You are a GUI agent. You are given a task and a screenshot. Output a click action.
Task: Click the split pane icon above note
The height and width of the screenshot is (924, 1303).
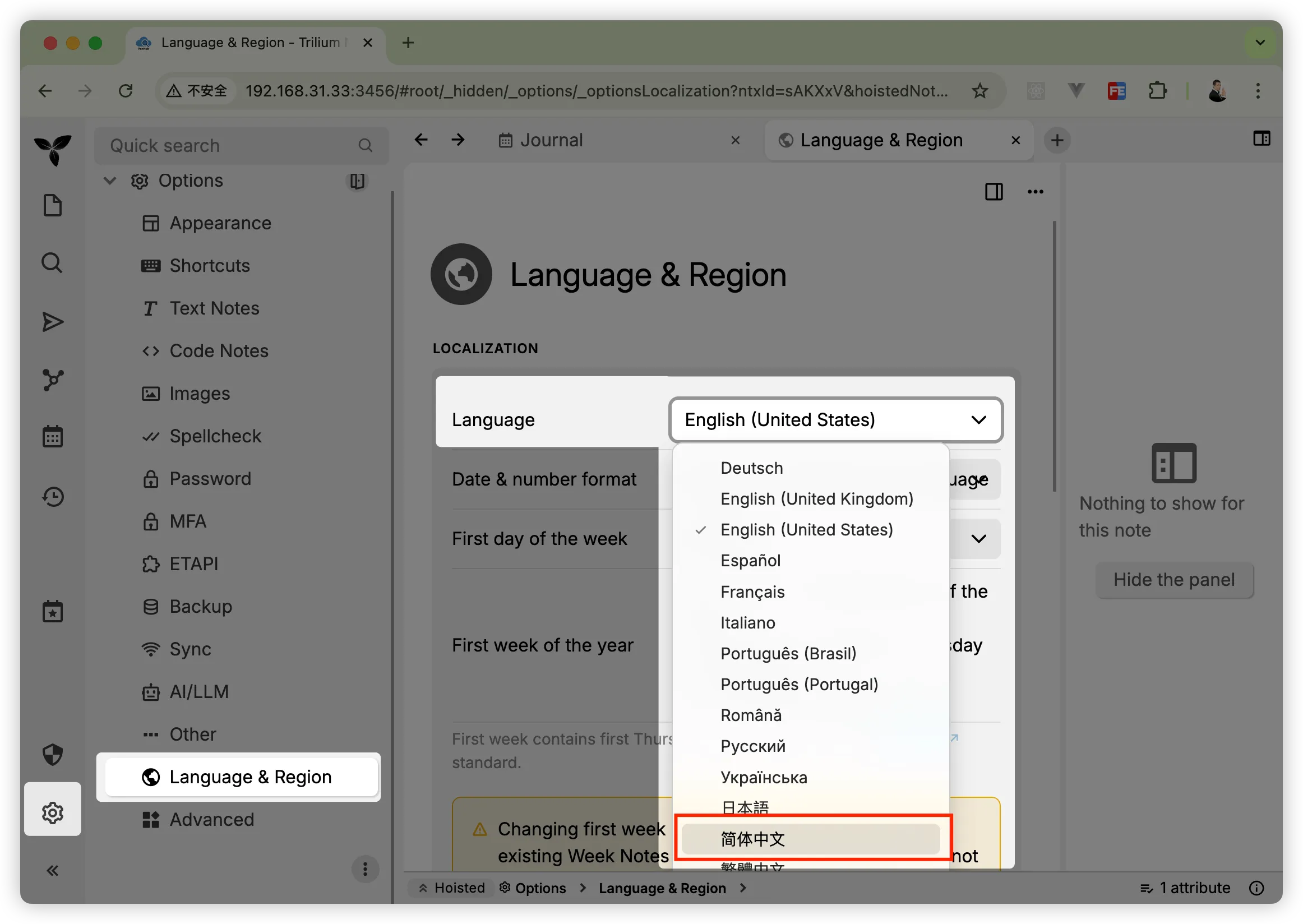994,192
